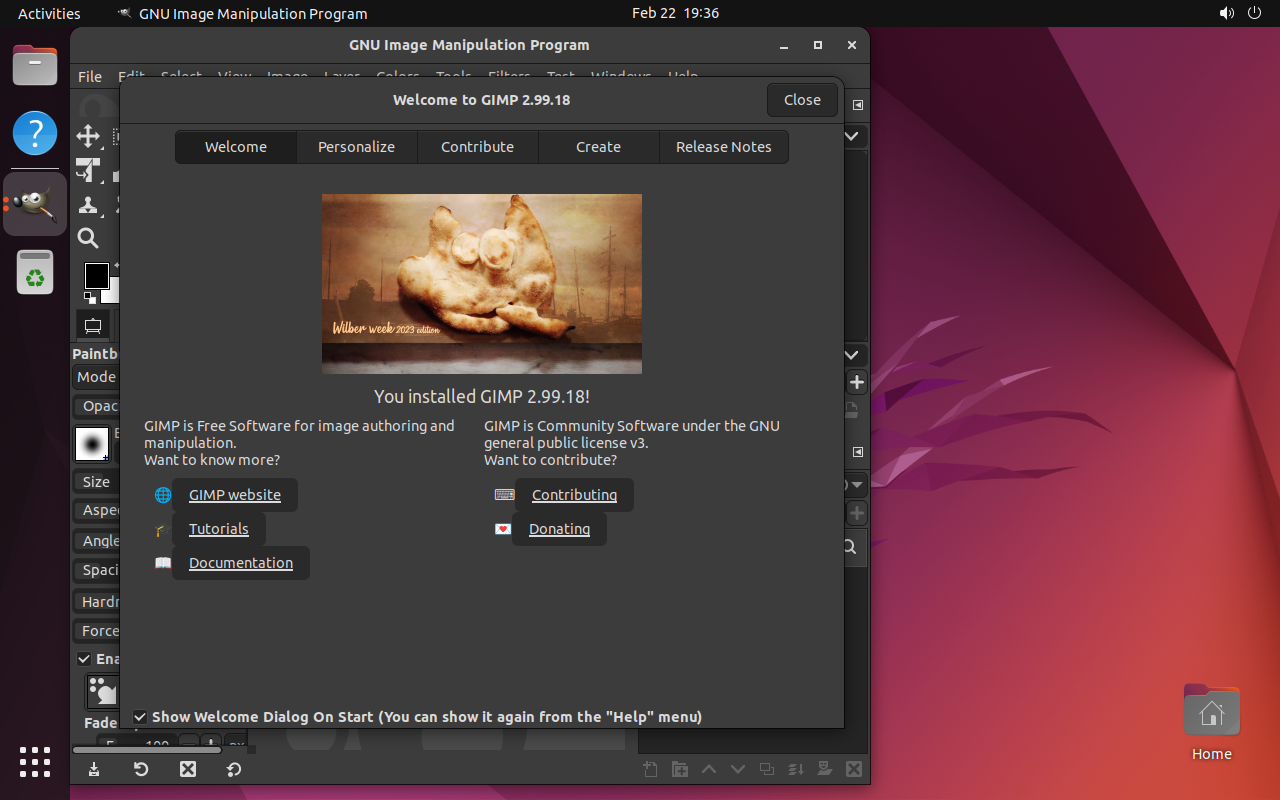Screen dimensions: 1280x800
Task: Switch to the Release Notes tab
Action: 724,147
